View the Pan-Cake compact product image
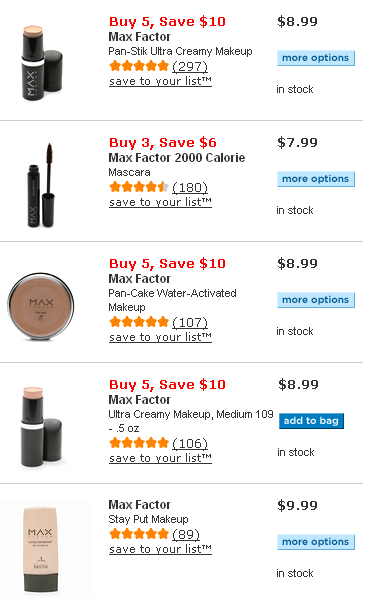 41,306
